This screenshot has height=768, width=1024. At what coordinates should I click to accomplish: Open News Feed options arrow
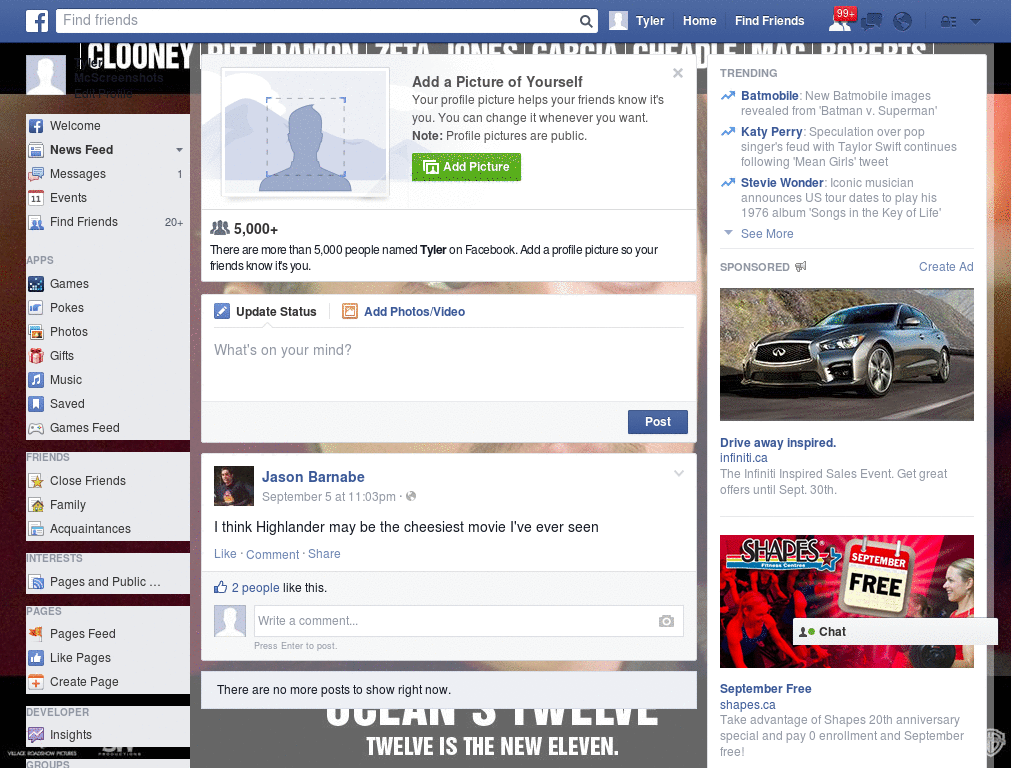[x=179, y=150]
